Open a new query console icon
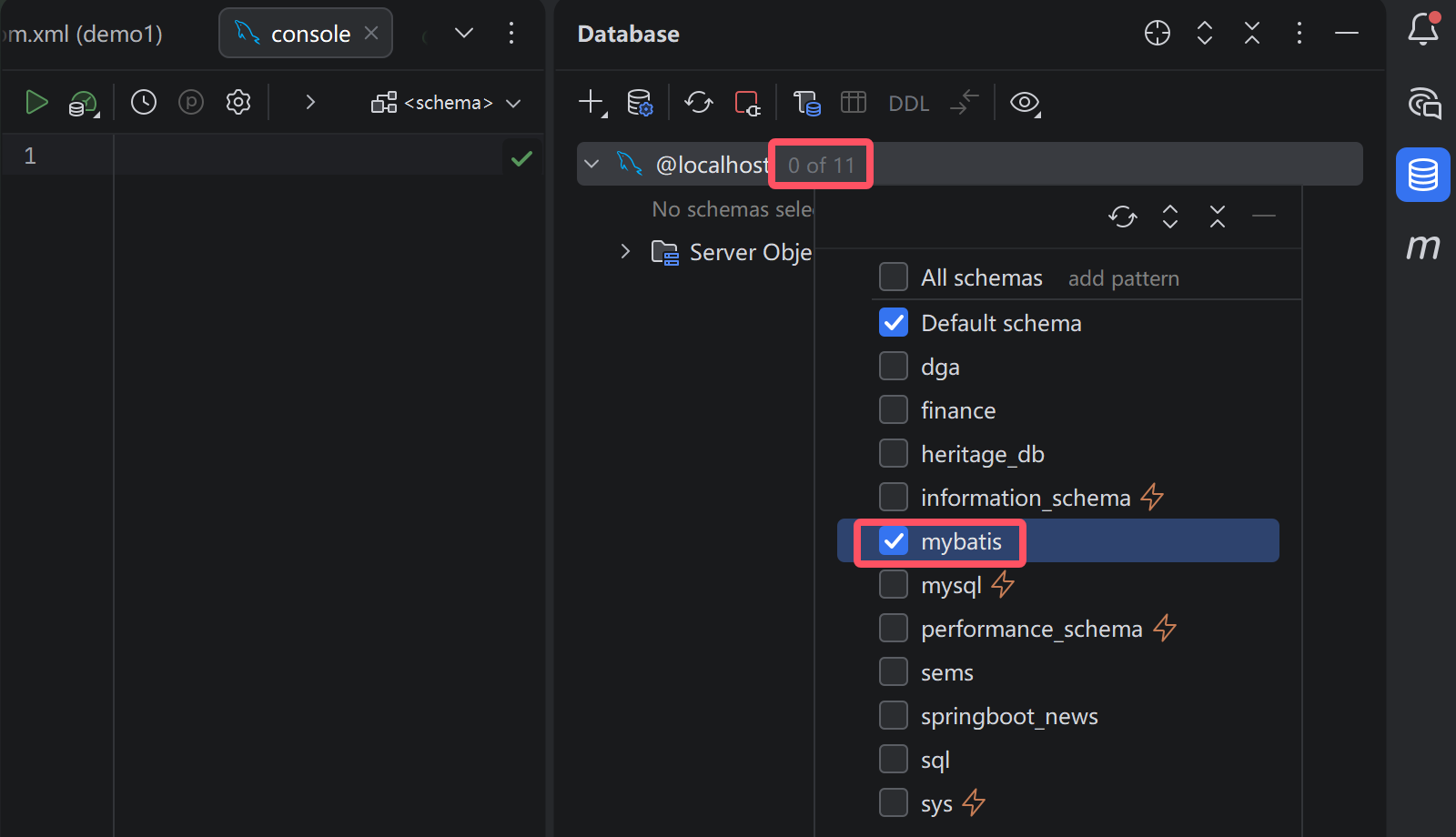The width and height of the screenshot is (1456, 837). pyautogui.click(x=806, y=103)
